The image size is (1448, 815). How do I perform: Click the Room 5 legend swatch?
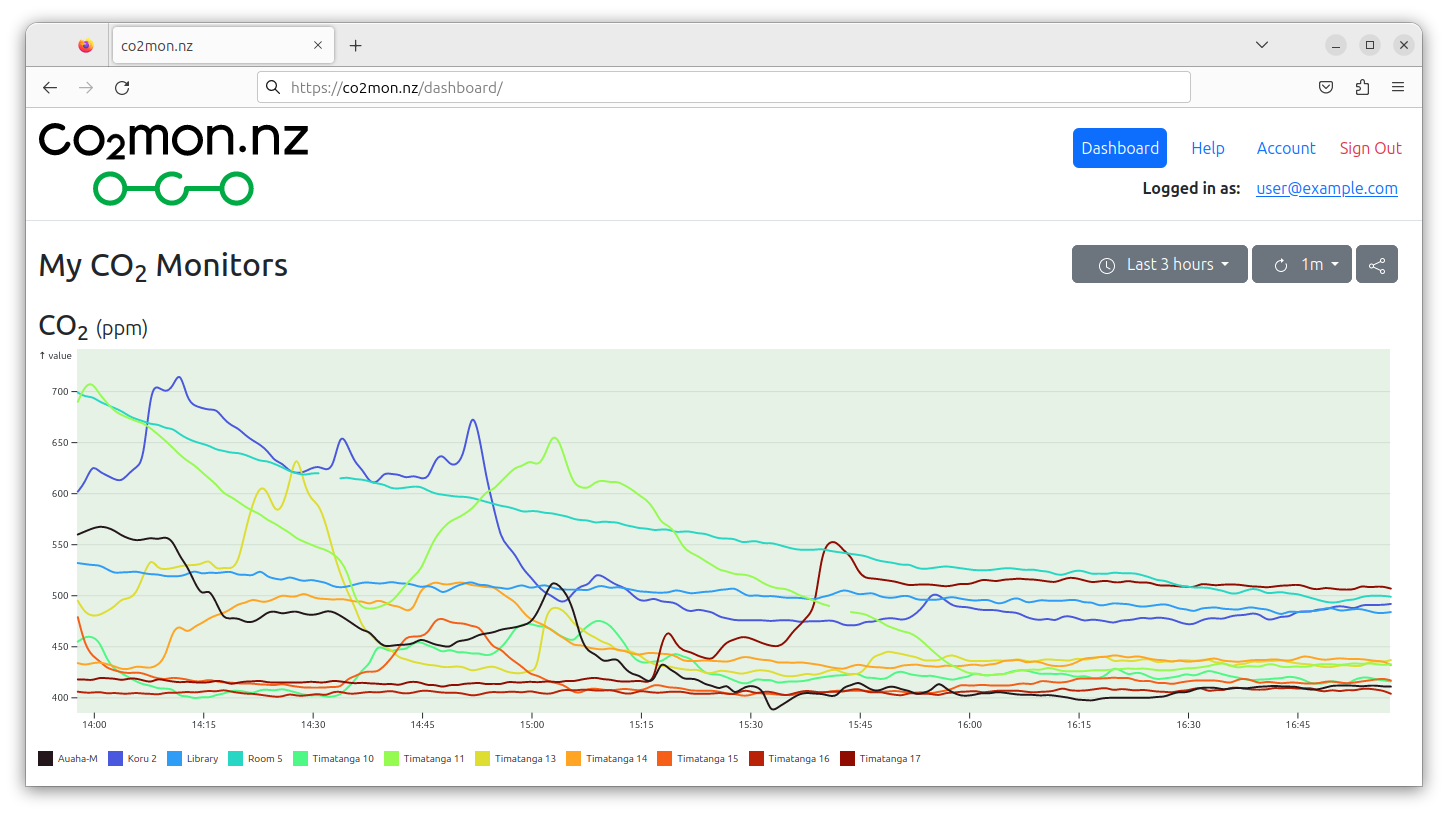tap(236, 758)
